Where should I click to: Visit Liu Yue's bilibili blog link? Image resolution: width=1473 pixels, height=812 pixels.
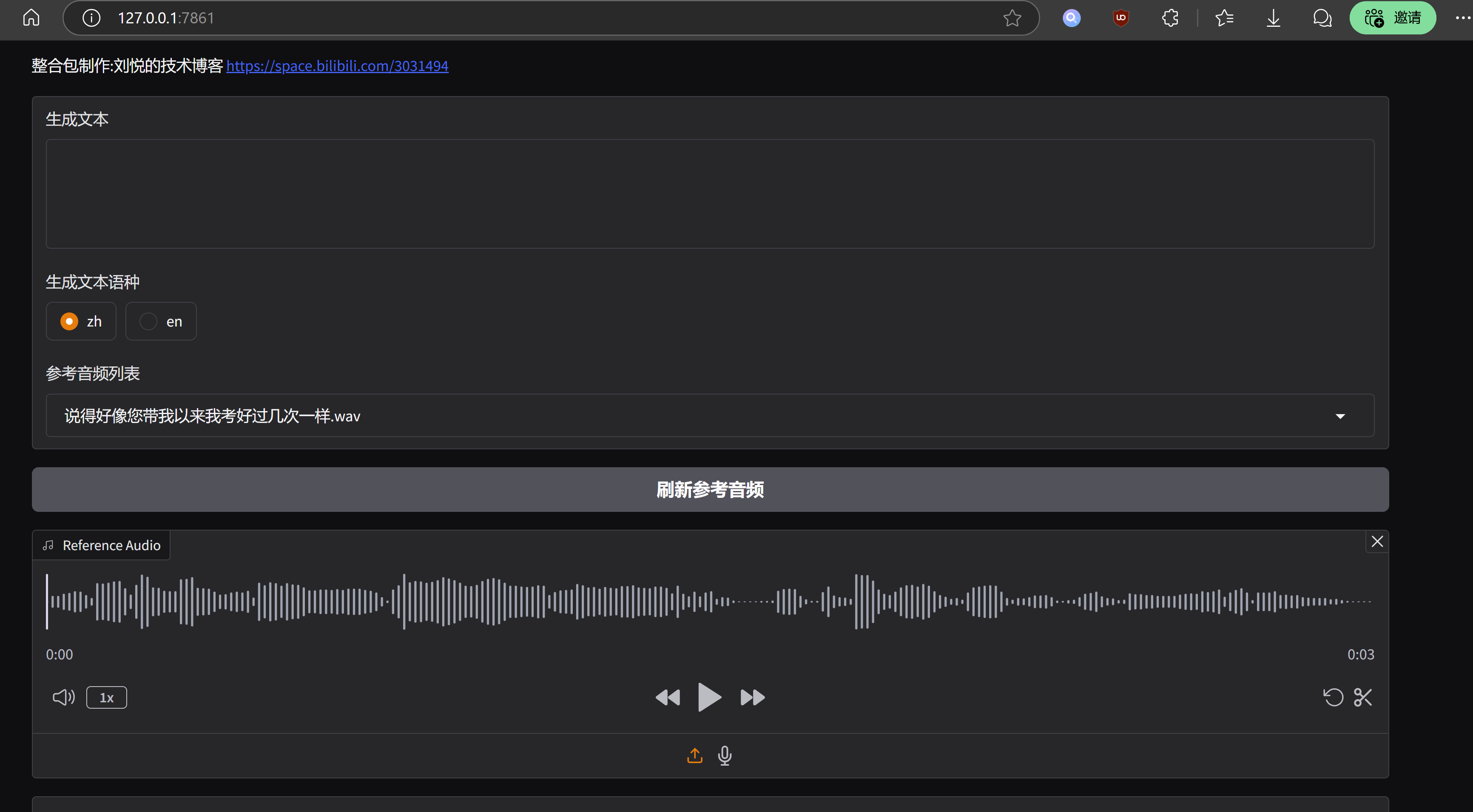337,66
